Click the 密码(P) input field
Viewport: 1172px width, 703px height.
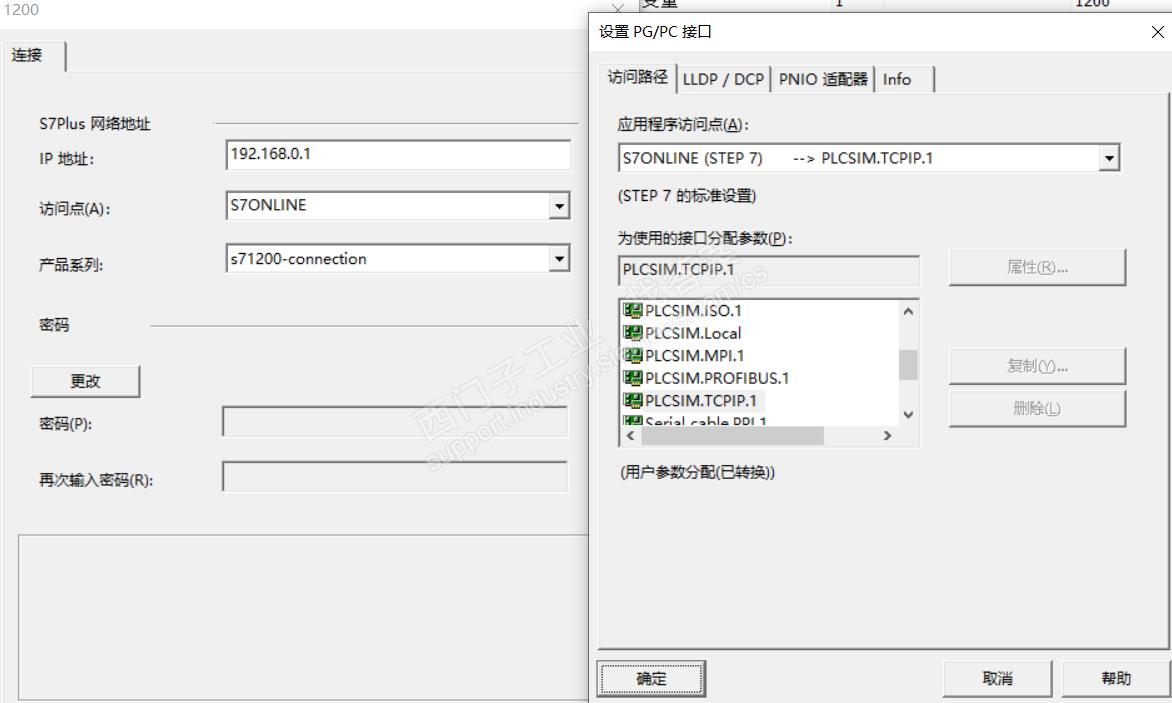coord(395,422)
